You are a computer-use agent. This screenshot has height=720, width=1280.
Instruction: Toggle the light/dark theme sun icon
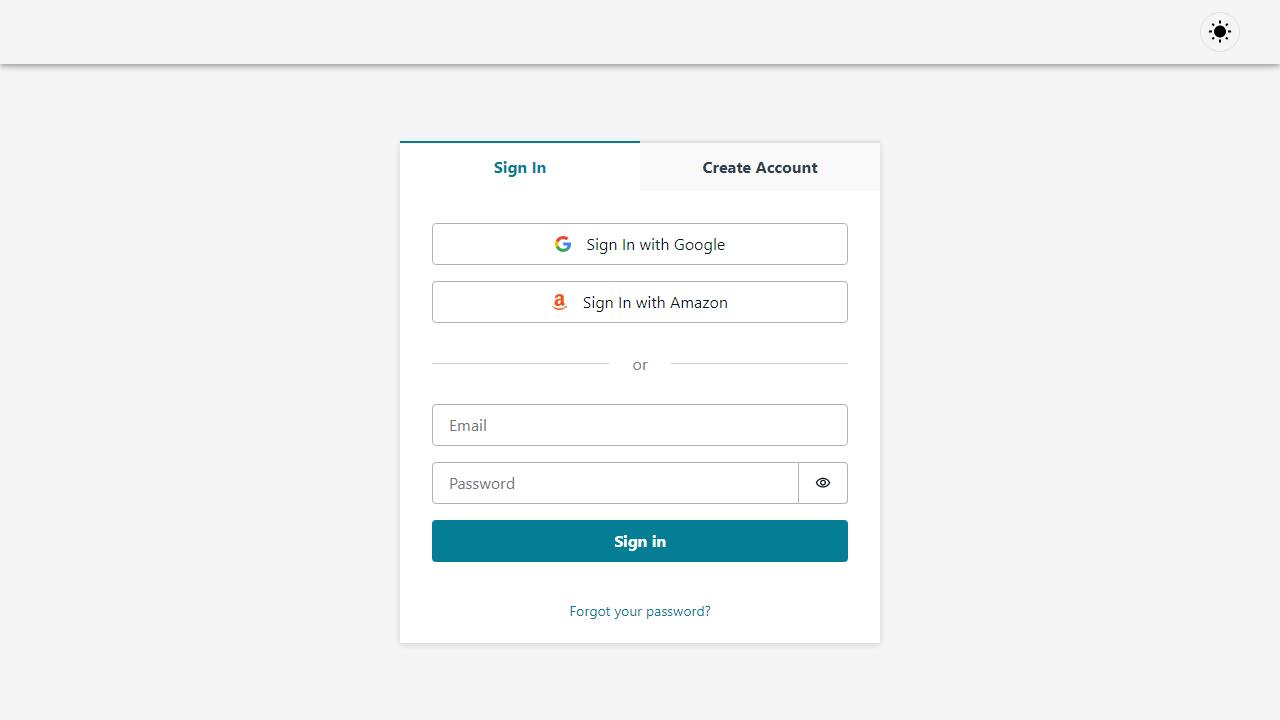(x=1220, y=32)
